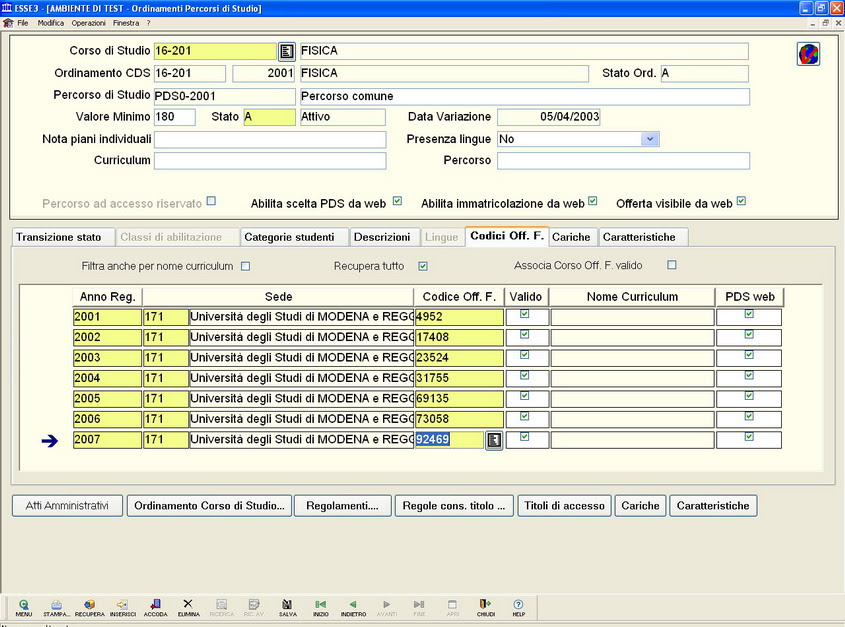This screenshot has height=627, width=845.
Task: Click the Titoli di accesso button
Action: pyautogui.click(x=564, y=506)
